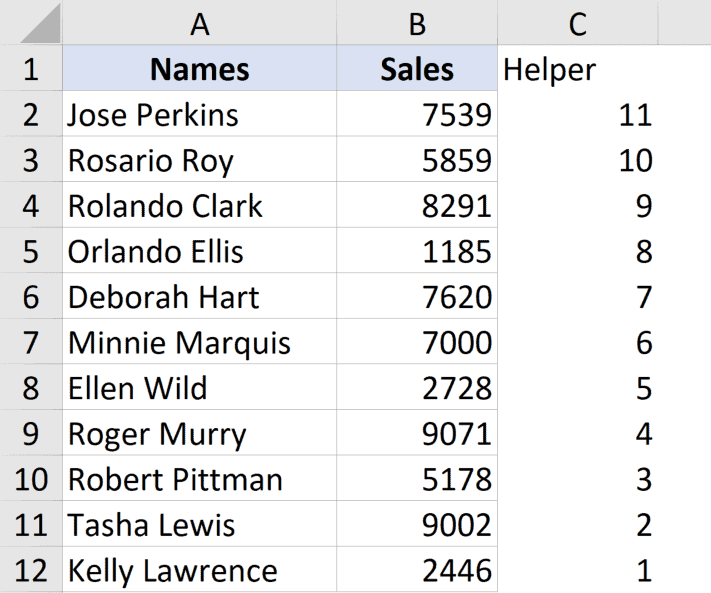Select row 5 header
Screen dimensions: 711x593
(31, 251)
